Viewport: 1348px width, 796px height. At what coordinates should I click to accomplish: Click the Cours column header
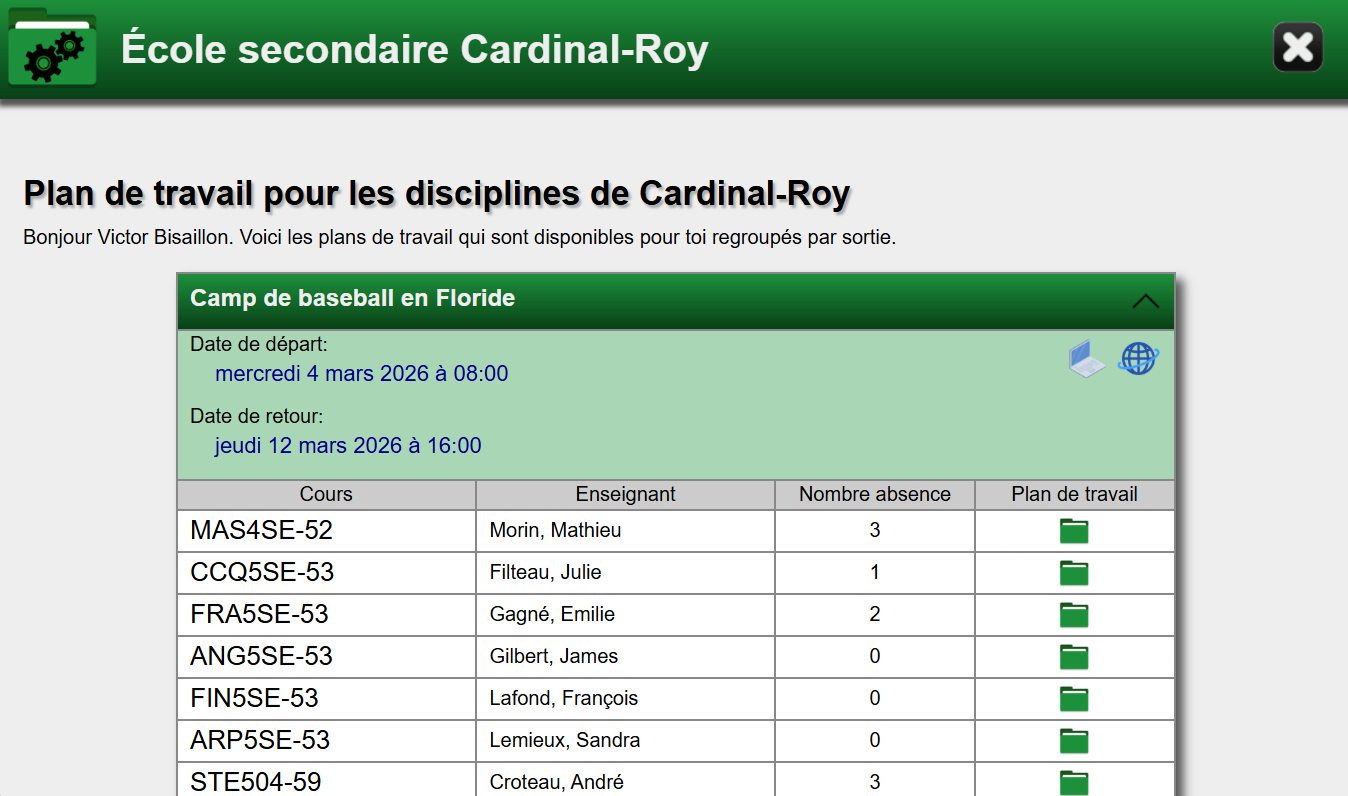pos(326,494)
